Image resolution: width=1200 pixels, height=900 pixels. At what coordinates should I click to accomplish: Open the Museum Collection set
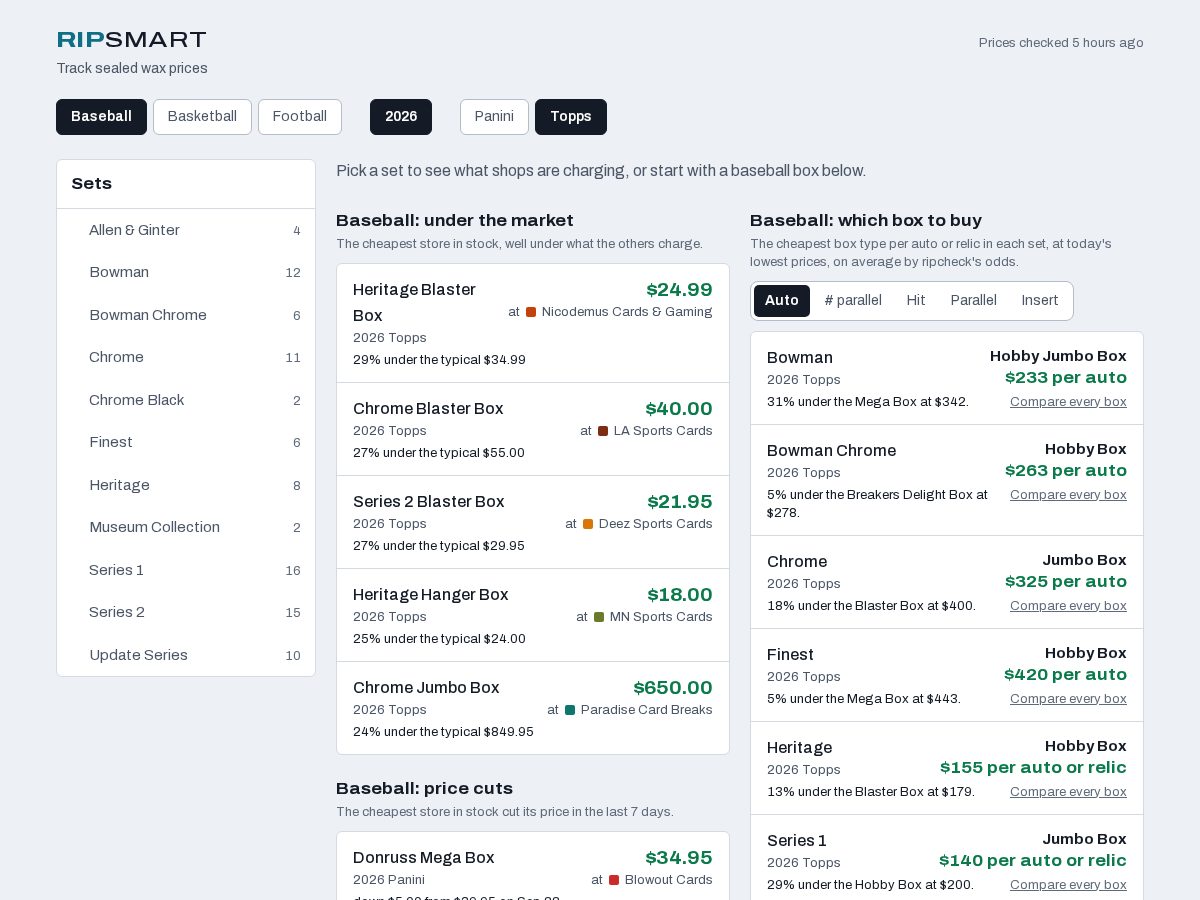click(186, 528)
